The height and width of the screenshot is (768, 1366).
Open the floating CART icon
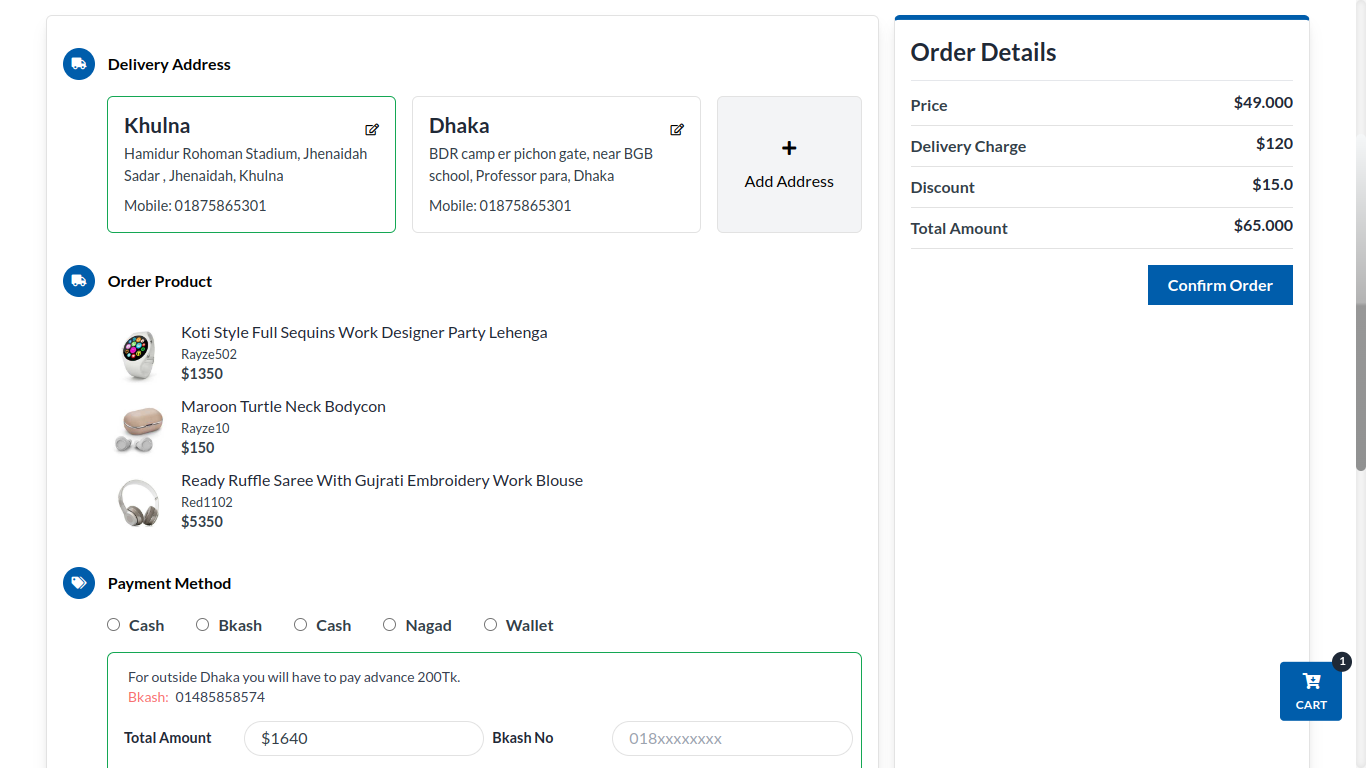click(x=1311, y=691)
